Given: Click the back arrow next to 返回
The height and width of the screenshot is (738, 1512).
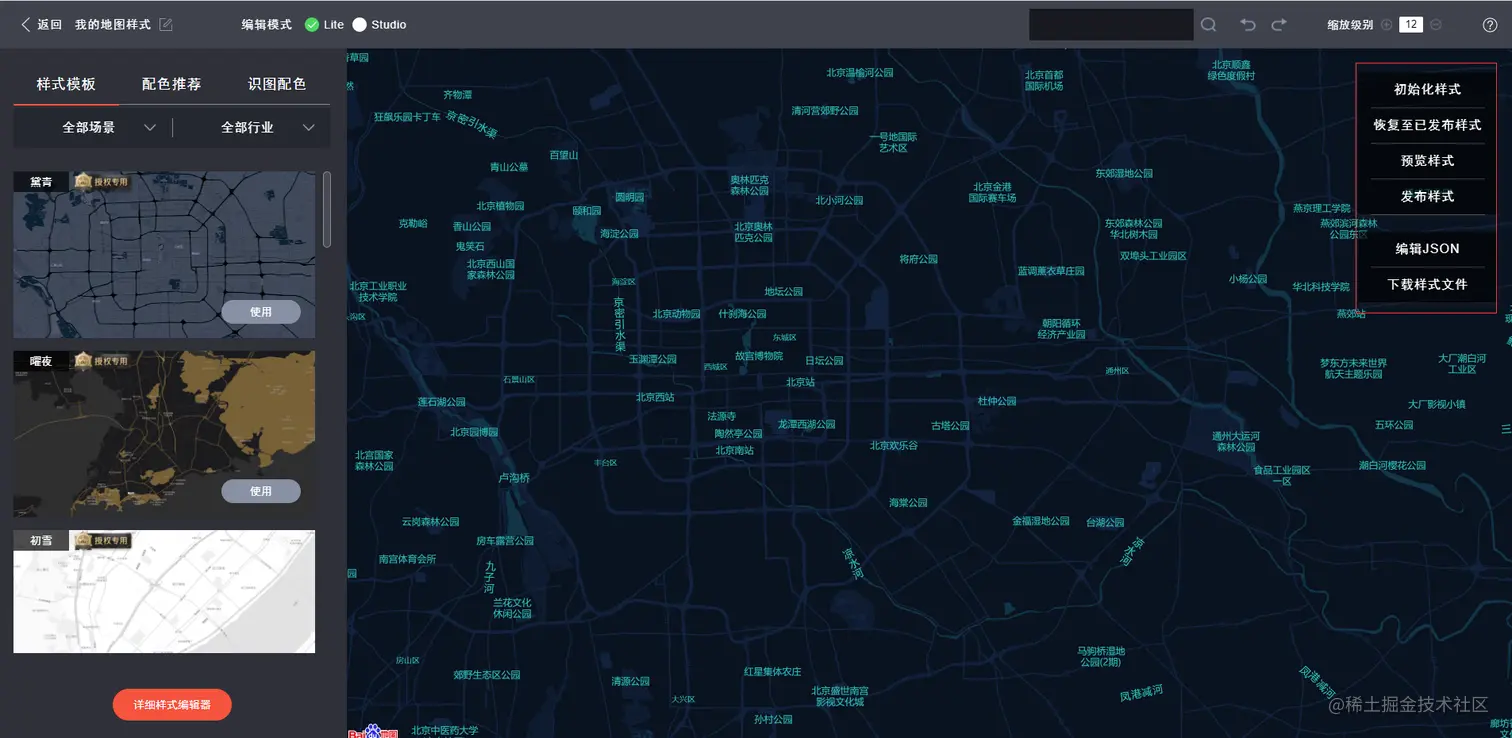Looking at the screenshot, I should point(25,25).
